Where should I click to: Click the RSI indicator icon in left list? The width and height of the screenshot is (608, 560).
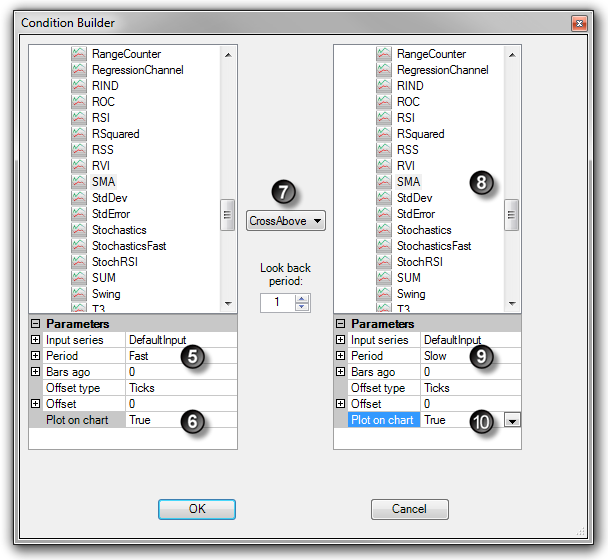[79, 118]
